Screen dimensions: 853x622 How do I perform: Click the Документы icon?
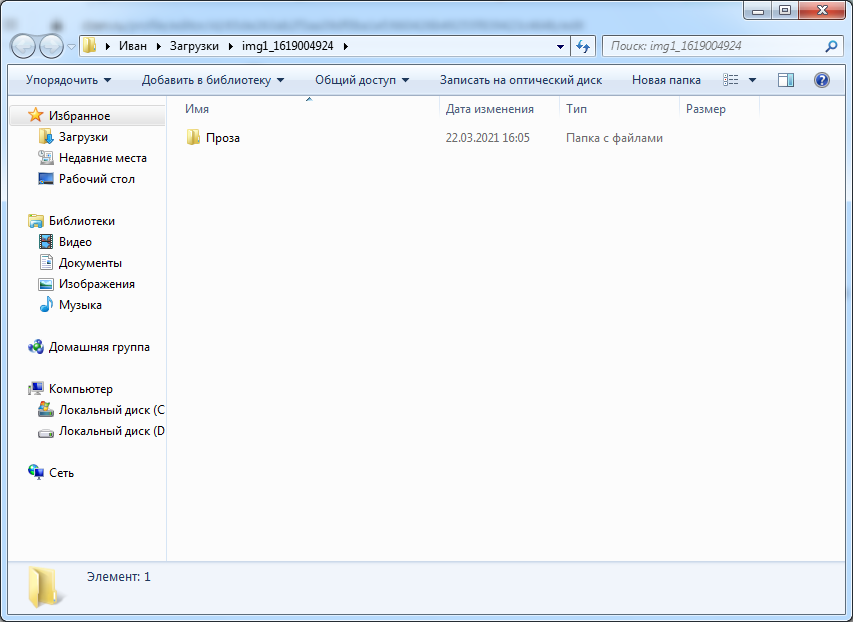point(46,262)
